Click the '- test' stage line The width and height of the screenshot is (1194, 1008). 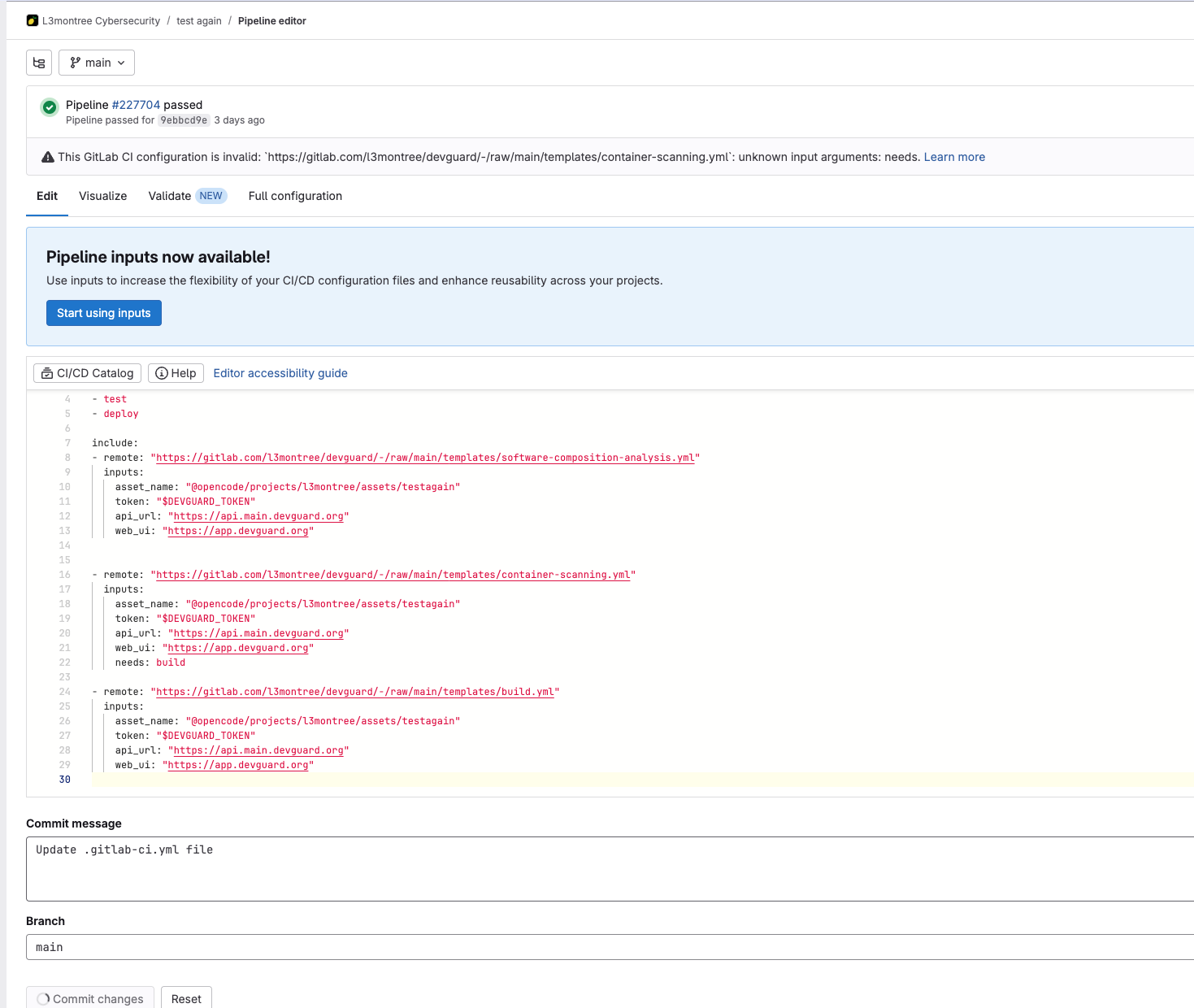tap(109, 399)
